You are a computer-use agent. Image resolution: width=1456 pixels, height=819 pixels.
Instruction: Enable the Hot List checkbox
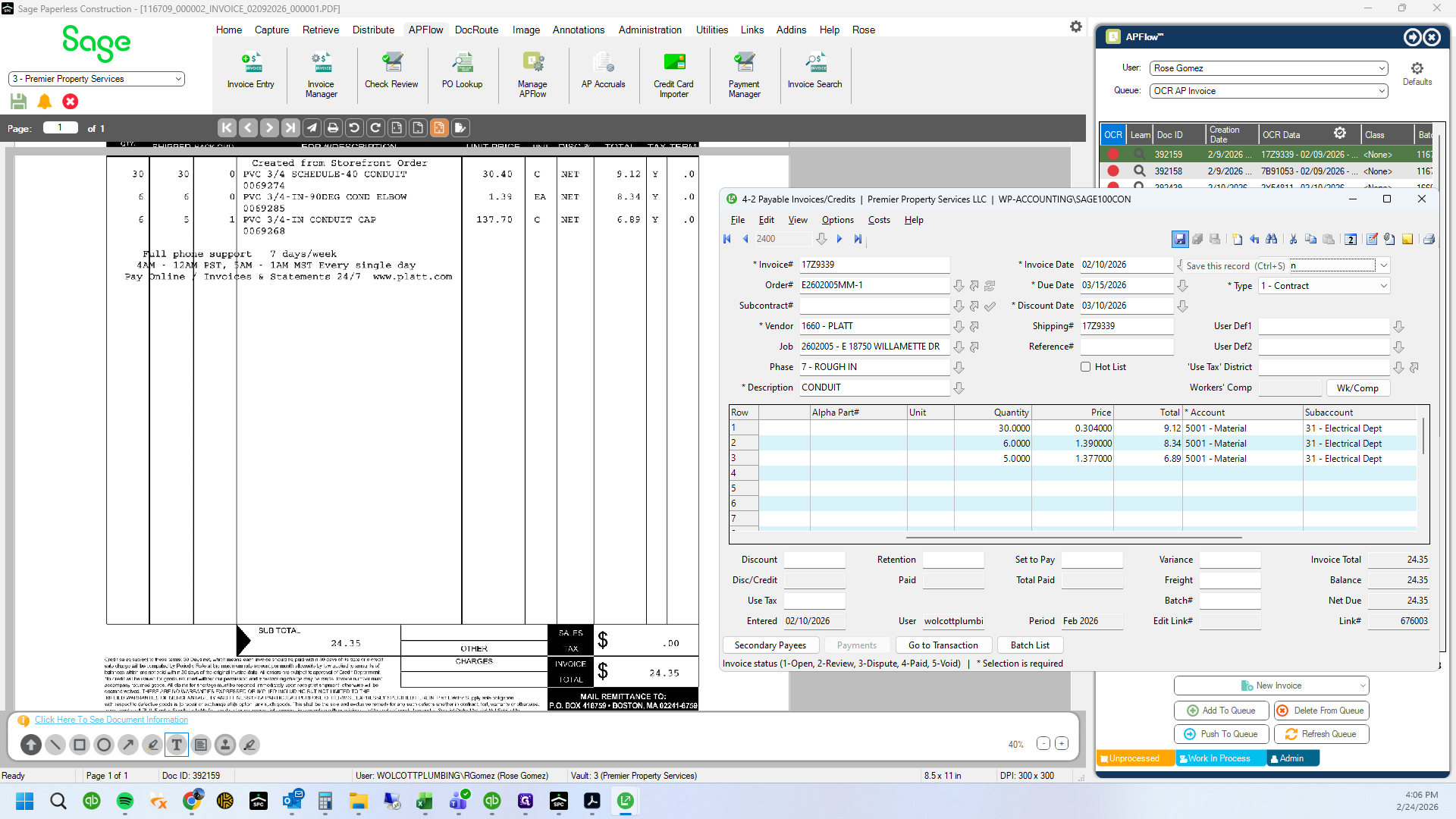pyautogui.click(x=1085, y=367)
